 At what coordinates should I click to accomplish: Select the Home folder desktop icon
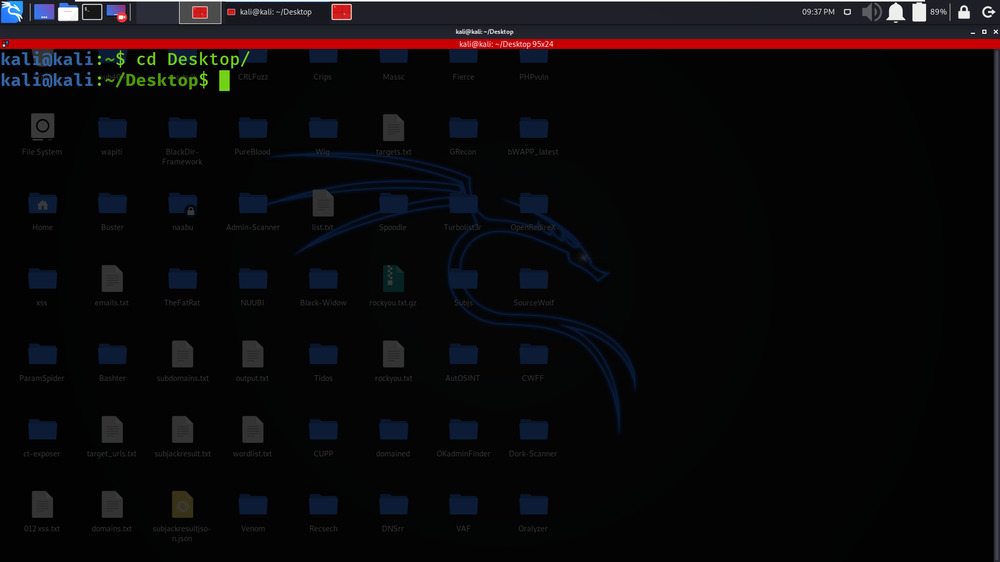[x=42, y=211]
